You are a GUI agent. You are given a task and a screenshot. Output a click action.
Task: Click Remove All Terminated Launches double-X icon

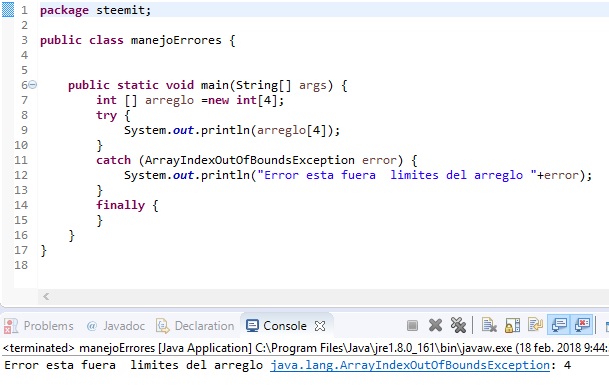458,325
